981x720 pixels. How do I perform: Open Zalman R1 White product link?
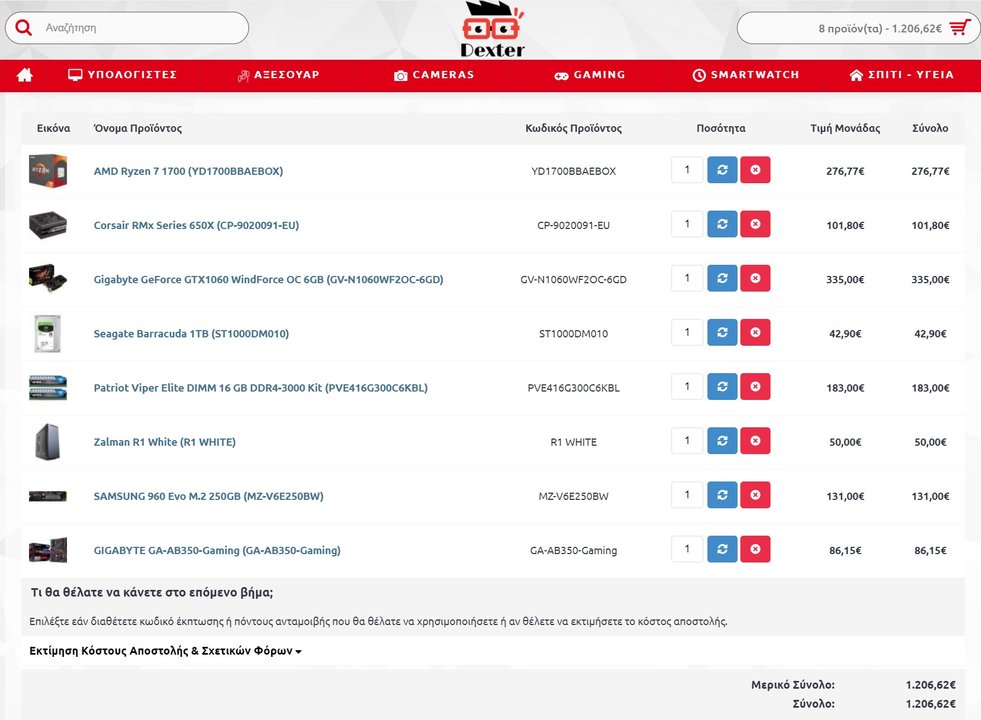[165, 442]
